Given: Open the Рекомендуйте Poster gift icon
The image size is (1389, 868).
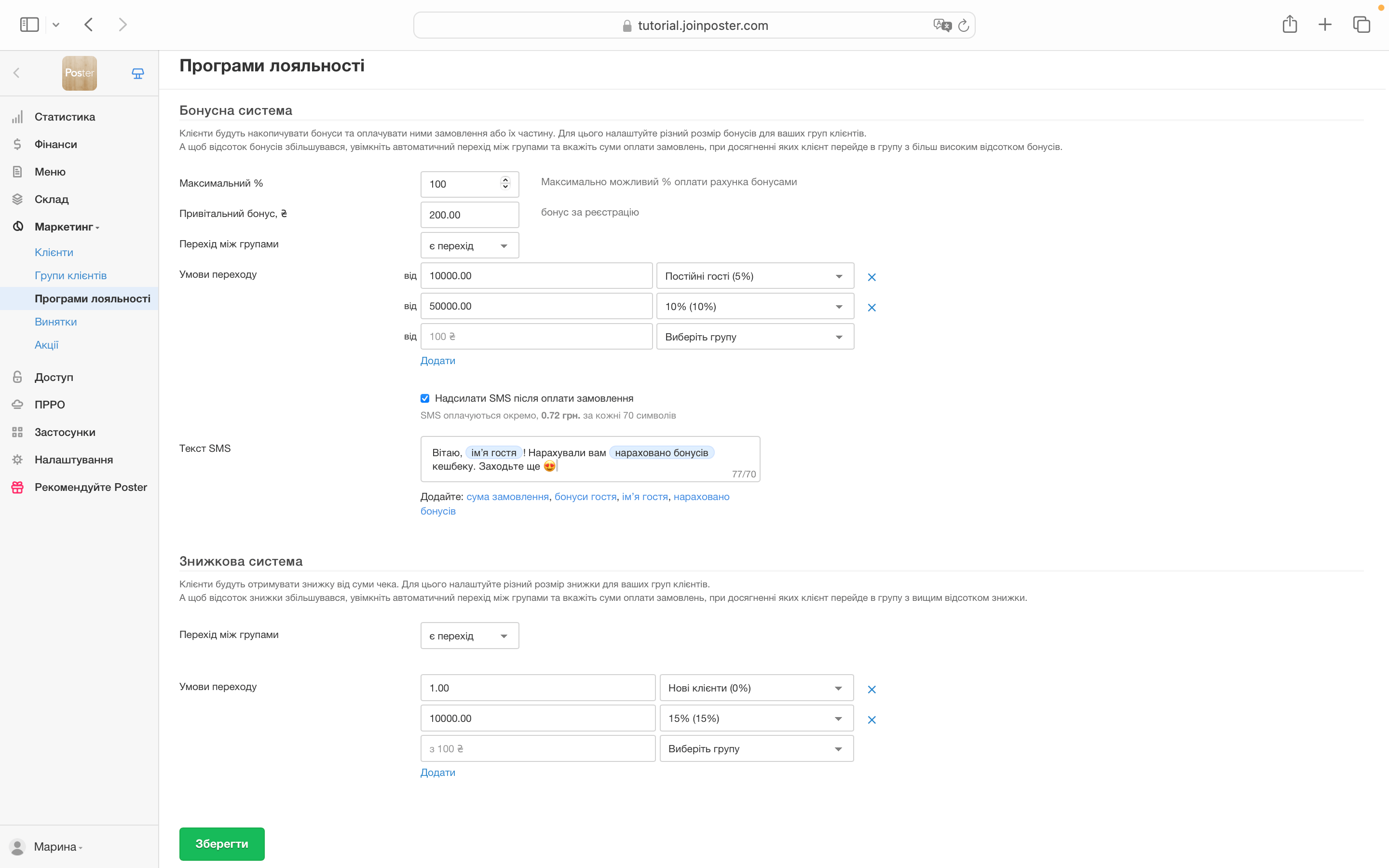Looking at the screenshot, I should tap(17, 488).
